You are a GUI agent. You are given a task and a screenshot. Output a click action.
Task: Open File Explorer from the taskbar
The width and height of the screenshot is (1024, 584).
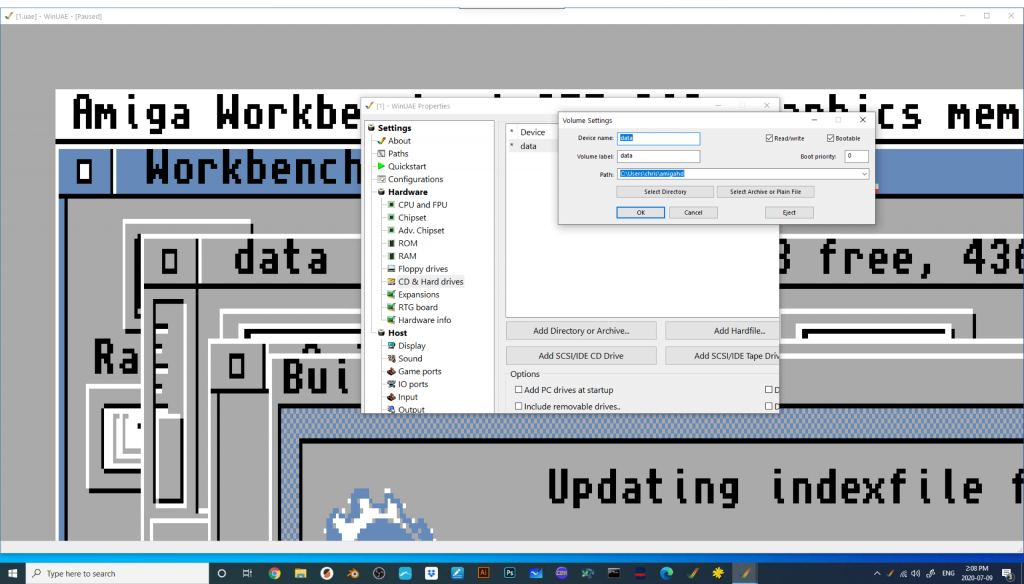pos(300,573)
